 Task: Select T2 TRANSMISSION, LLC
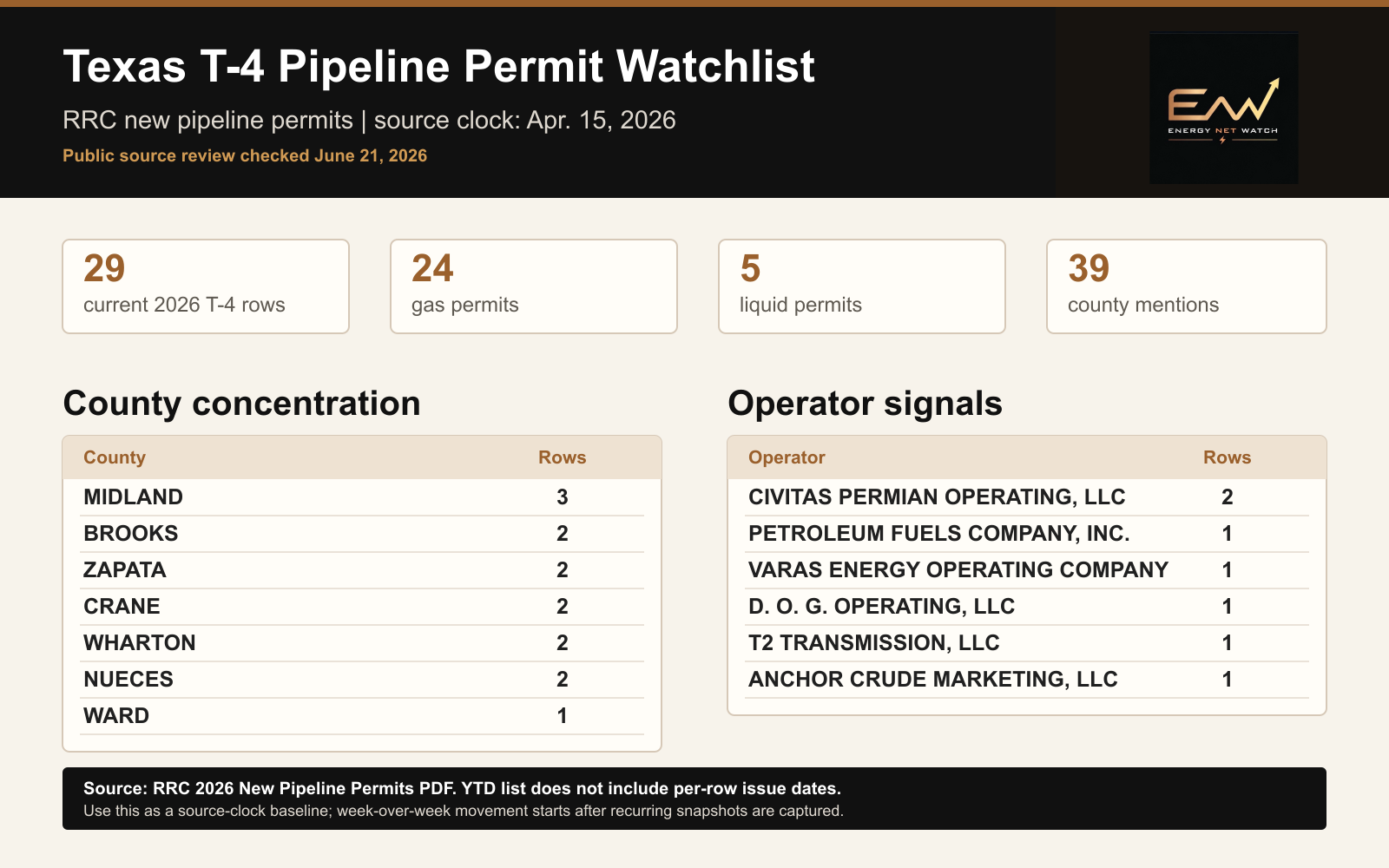[1027, 643]
